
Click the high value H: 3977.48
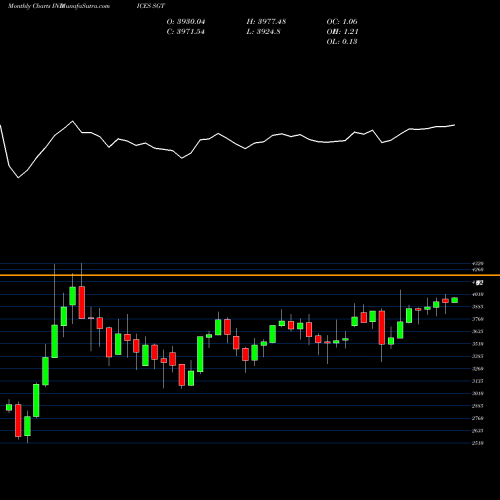point(266,22)
